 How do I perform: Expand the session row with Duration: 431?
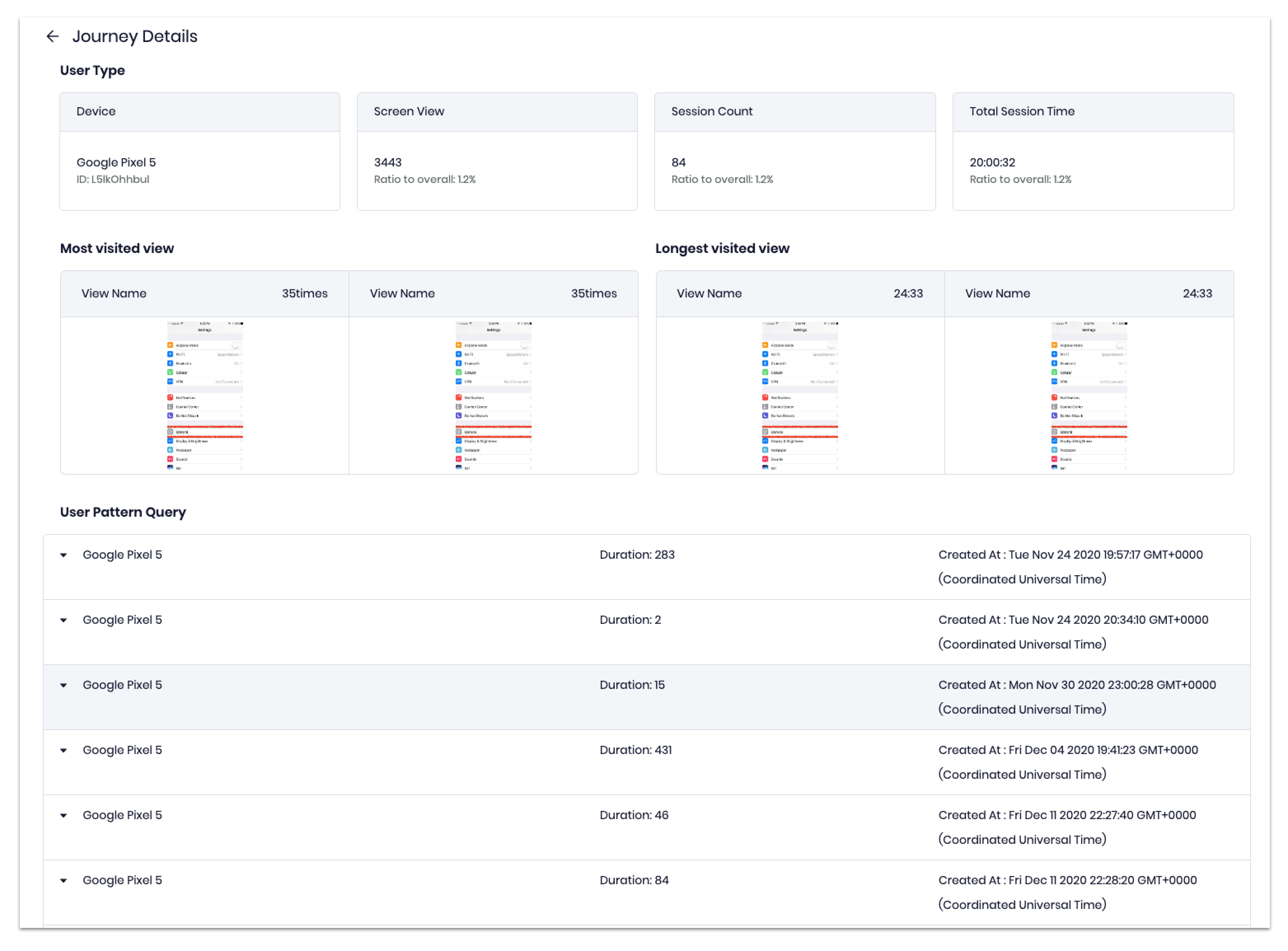point(64,750)
